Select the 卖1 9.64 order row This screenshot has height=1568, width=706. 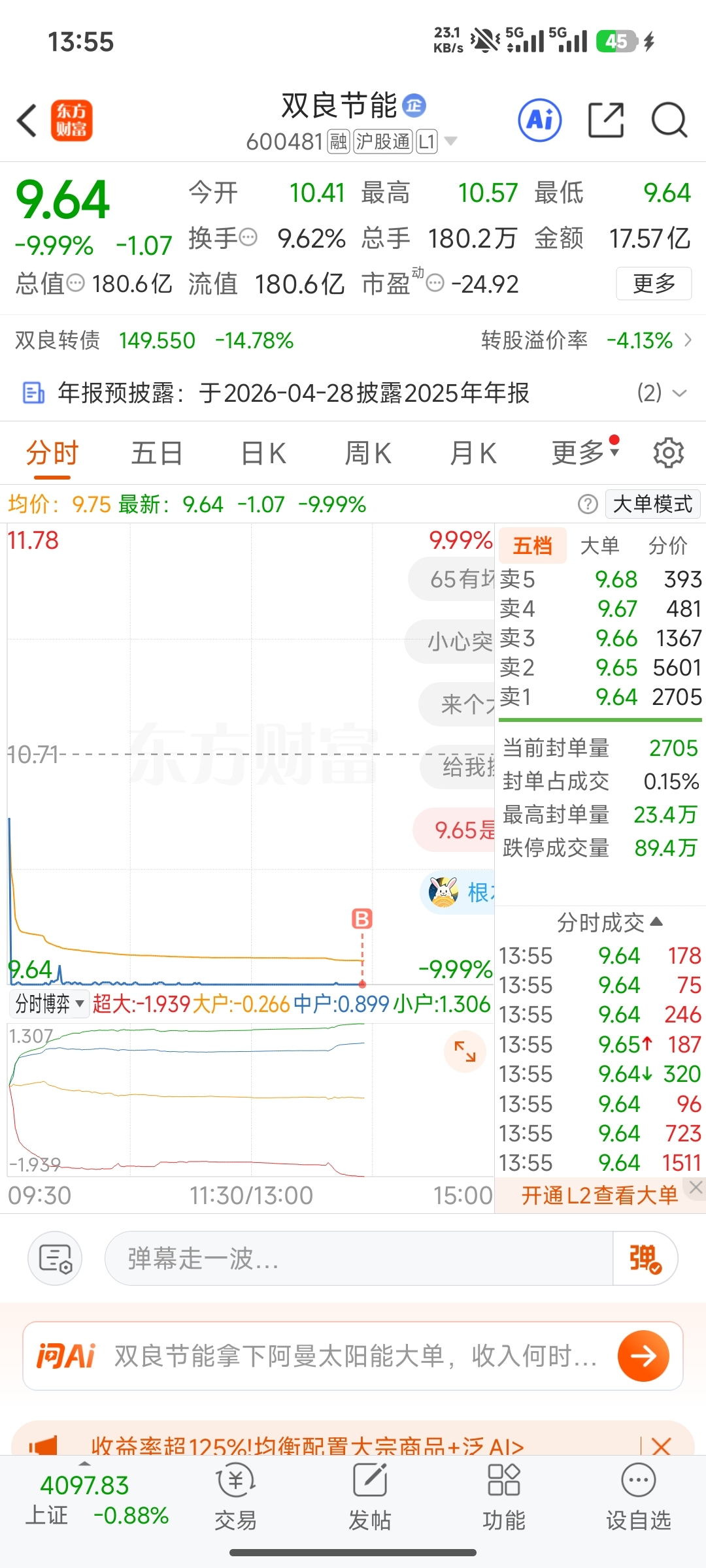[600, 697]
